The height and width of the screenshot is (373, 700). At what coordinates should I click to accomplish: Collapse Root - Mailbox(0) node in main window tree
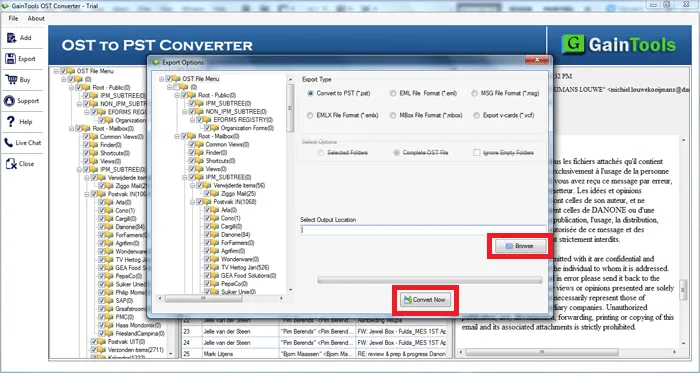point(71,128)
